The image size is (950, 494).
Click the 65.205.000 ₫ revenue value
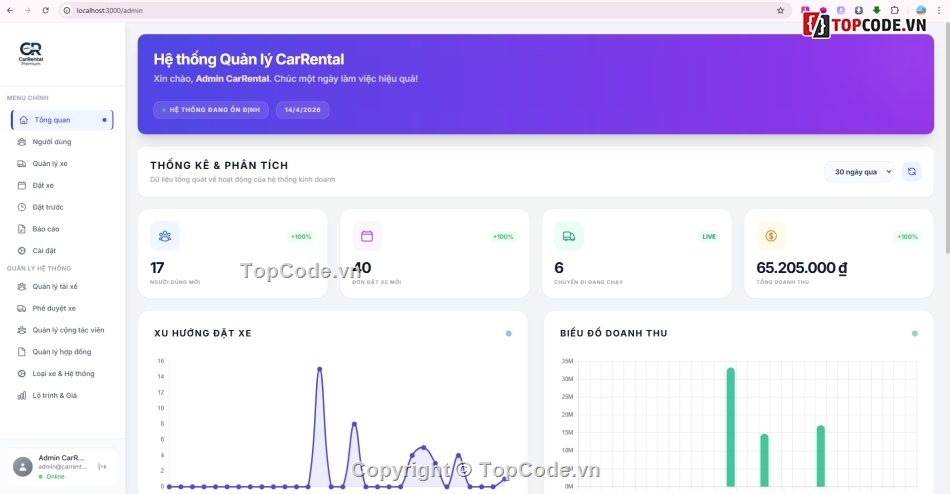802,268
